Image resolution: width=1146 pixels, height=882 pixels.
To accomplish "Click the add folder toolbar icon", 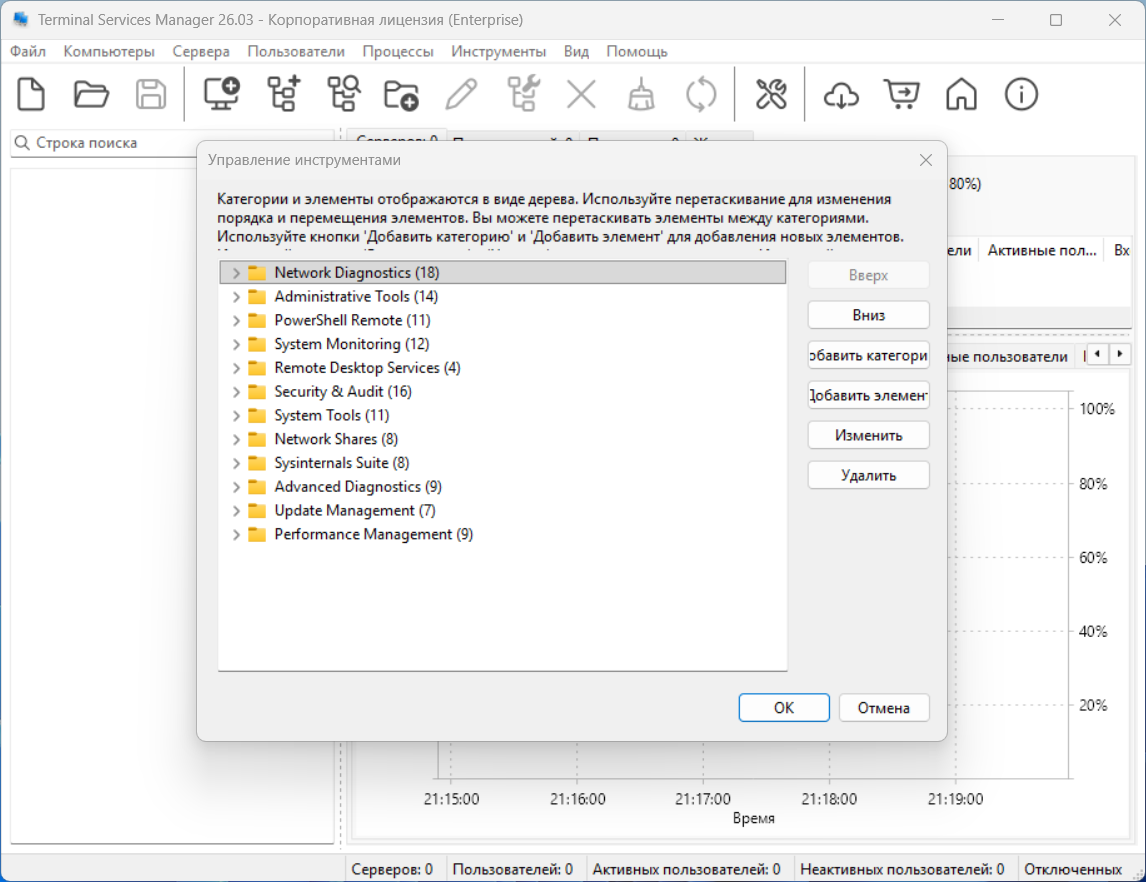I will pyautogui.click(x=401, y=95).
